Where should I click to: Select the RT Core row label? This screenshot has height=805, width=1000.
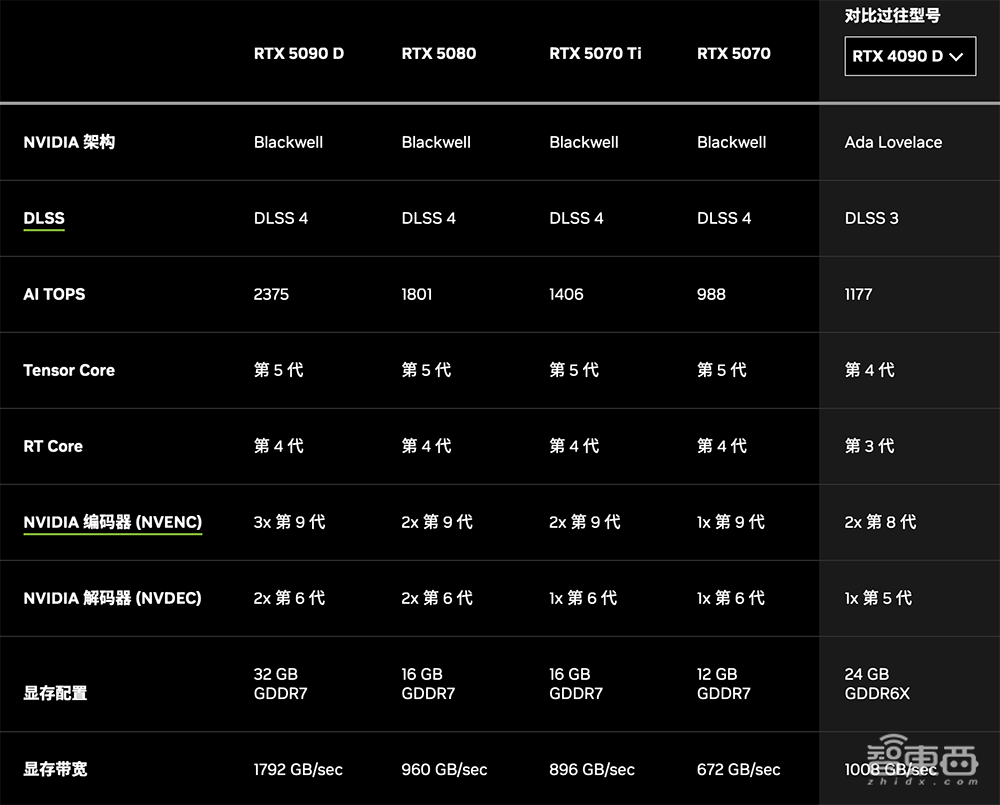(53, 446)
